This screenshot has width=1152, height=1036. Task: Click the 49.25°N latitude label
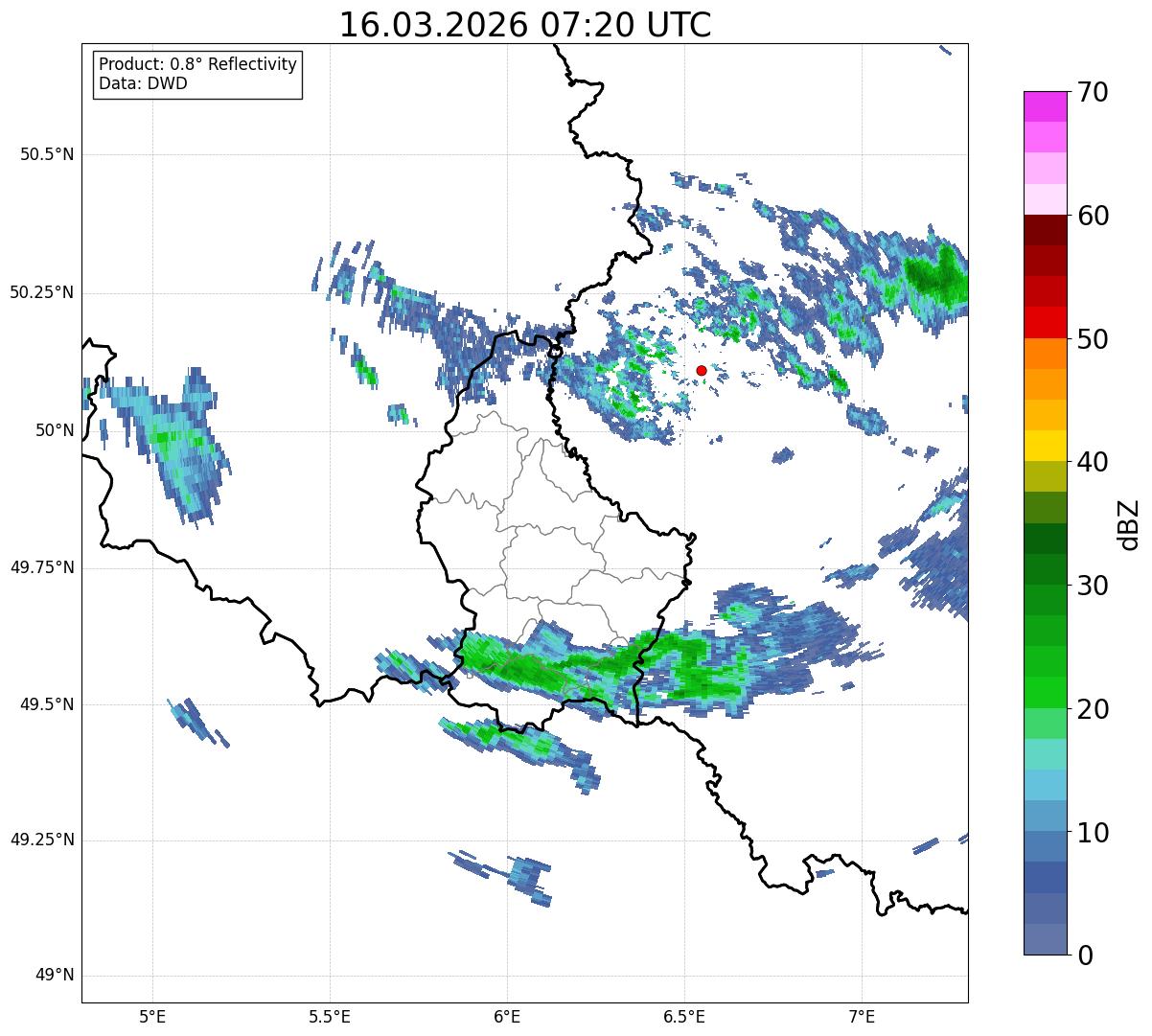tap(42, 840)
